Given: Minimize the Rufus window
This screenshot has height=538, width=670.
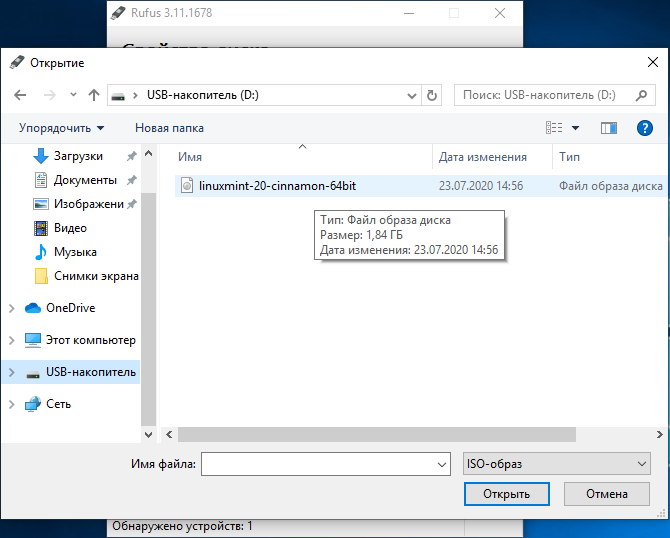Looking at the screenshot, I should [x=409, y=13].
